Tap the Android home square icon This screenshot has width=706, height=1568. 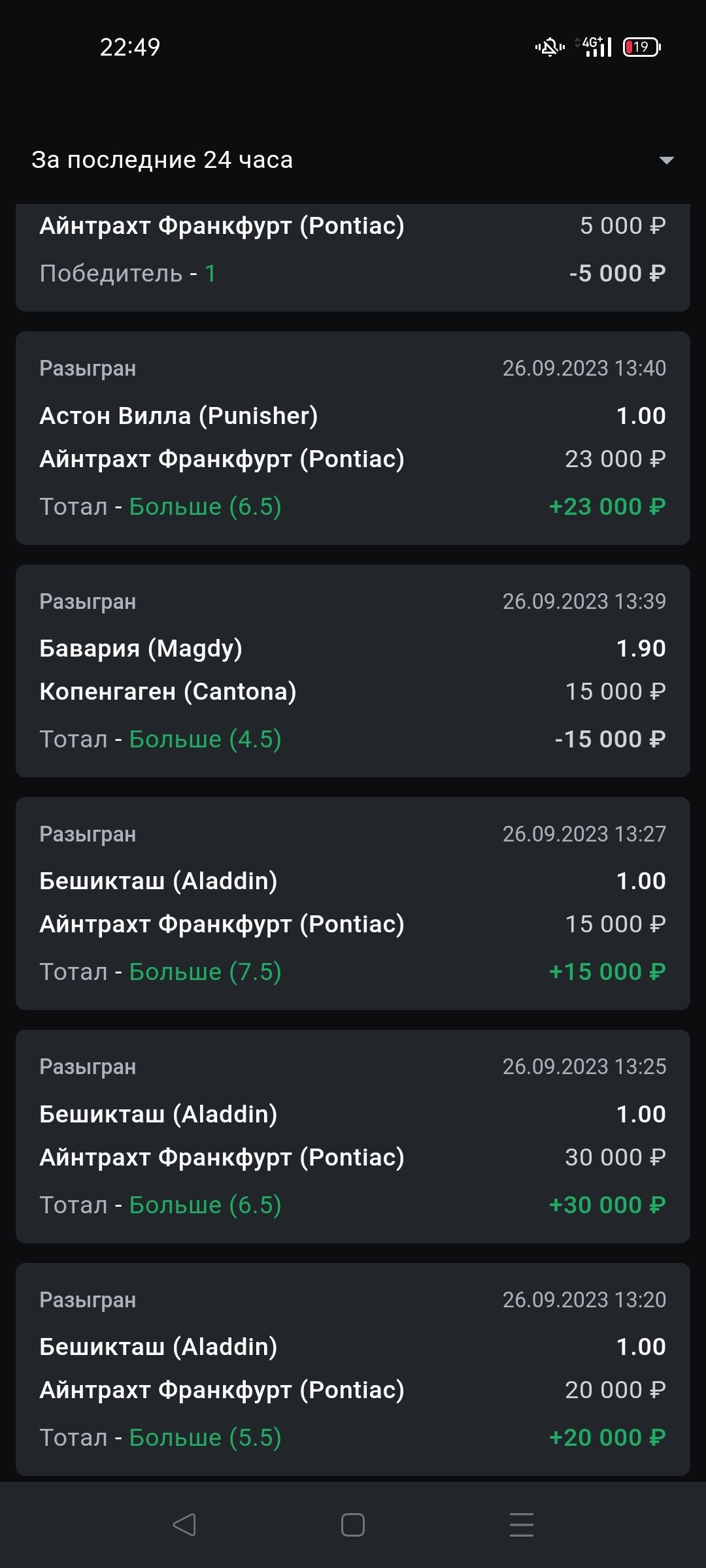(353, 1525)
